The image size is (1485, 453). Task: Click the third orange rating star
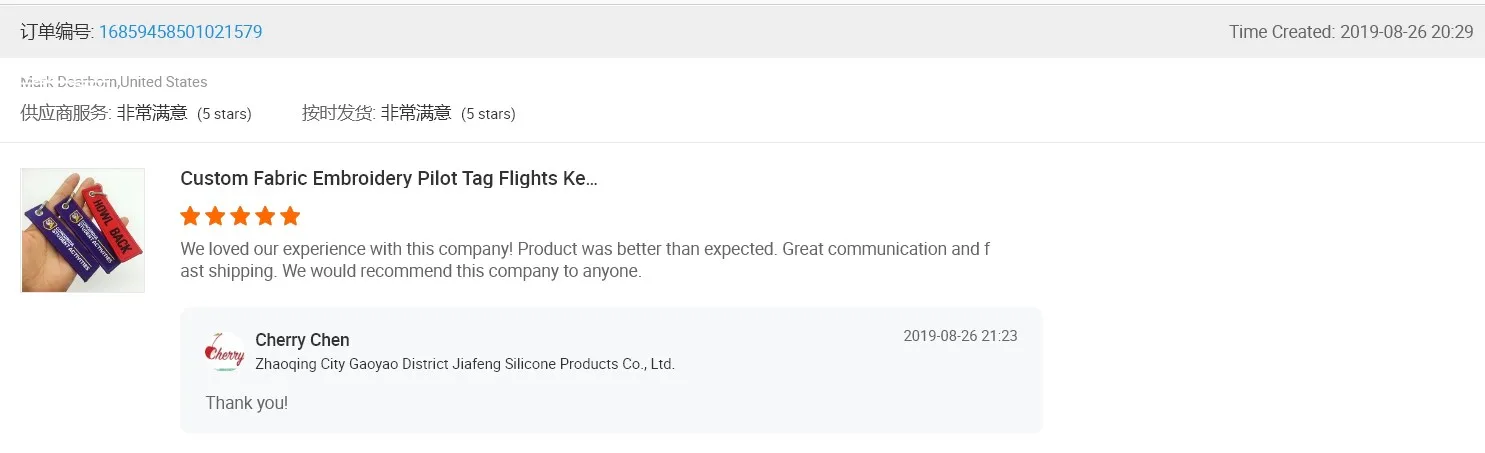(240, 216)
